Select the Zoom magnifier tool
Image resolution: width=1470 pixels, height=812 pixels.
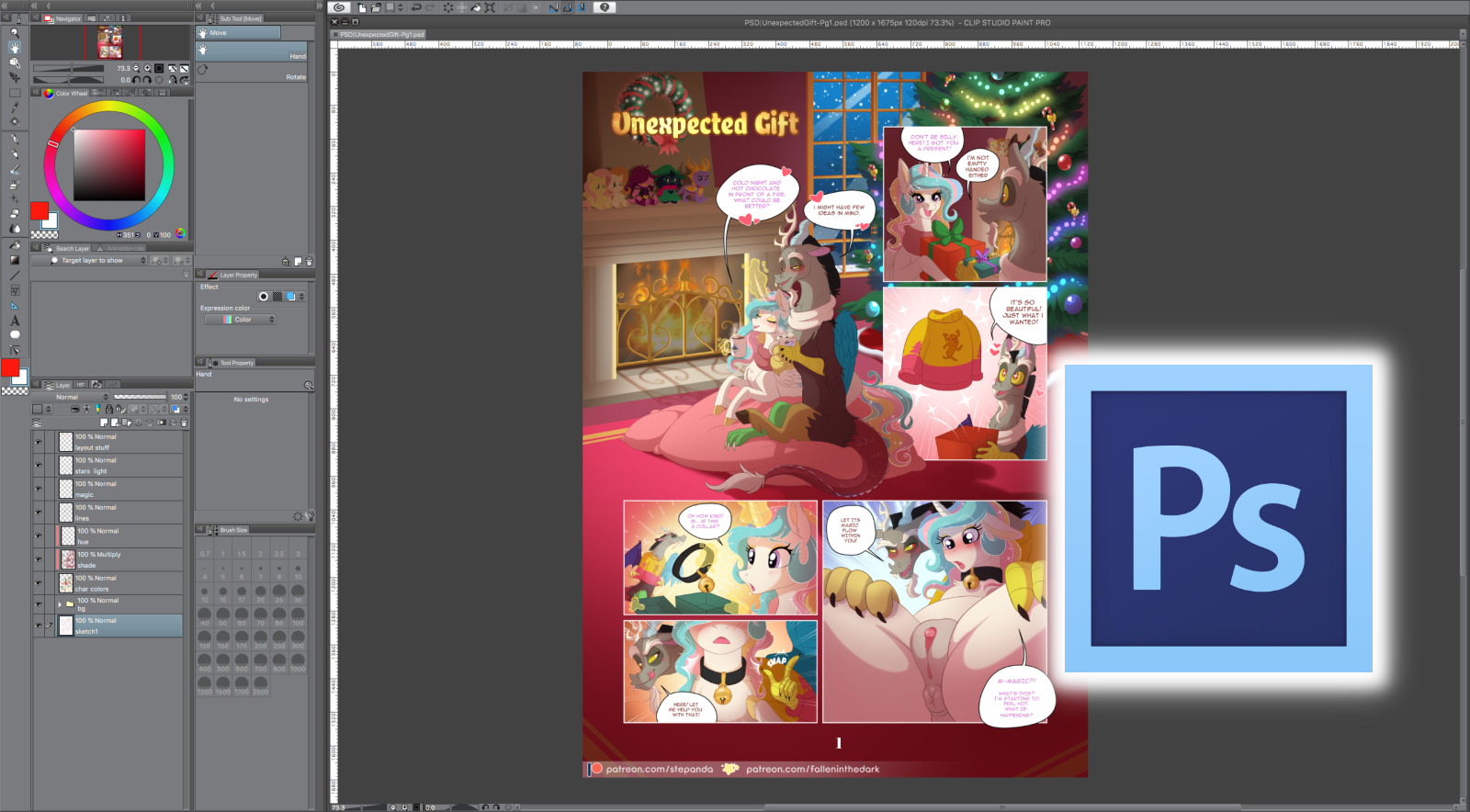click(x=15, y=32)
